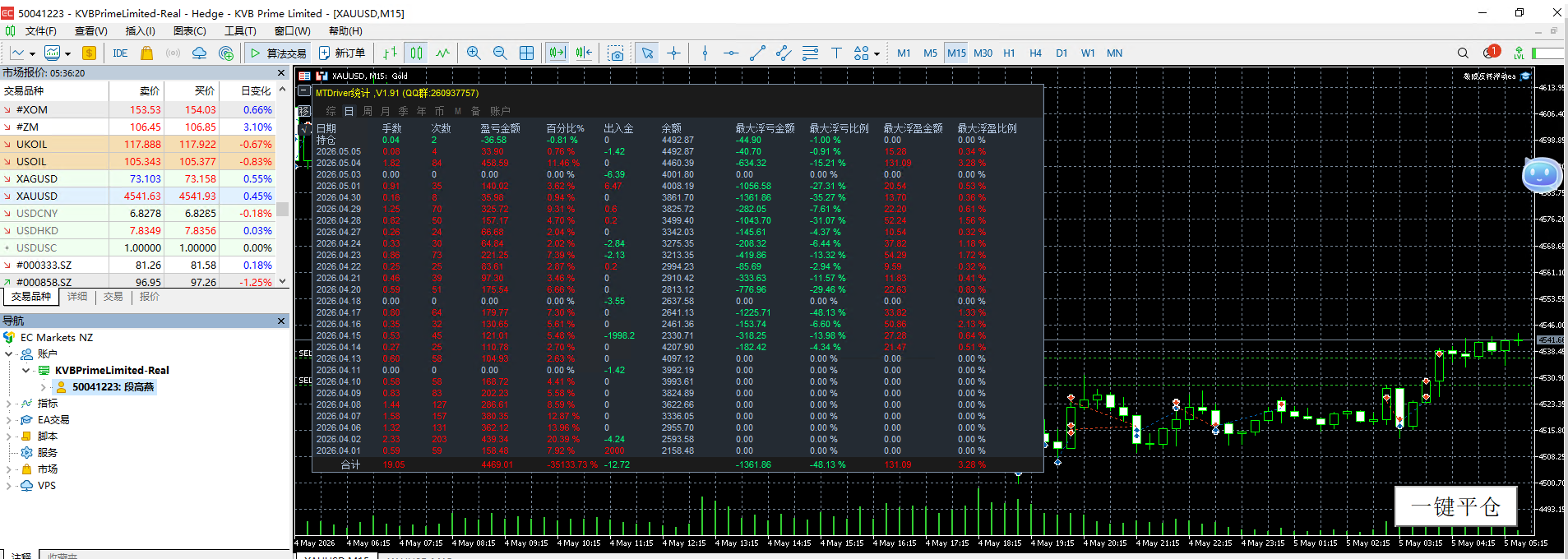Collapse the 账户 tree node
Image resolution: width=1568 pixels, height=559 pixels.
click(9, 354)
